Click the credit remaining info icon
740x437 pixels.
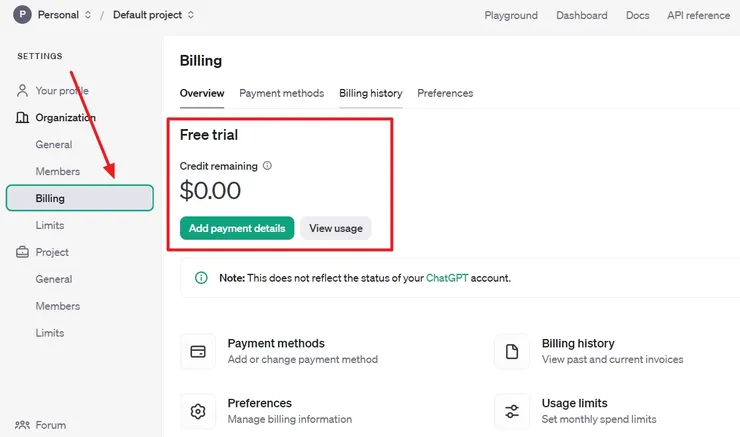click(x=267, y=166)
